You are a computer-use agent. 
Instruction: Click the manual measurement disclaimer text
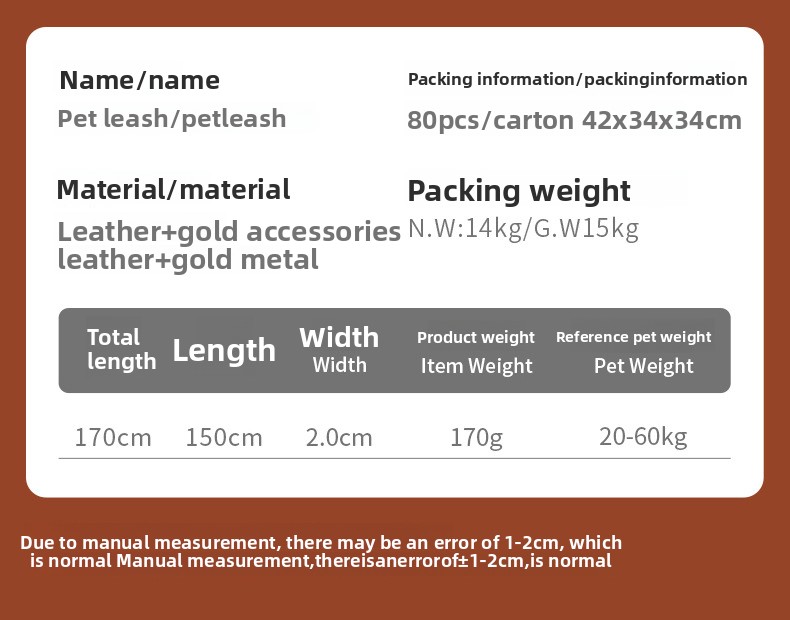[x=321, y=551]
